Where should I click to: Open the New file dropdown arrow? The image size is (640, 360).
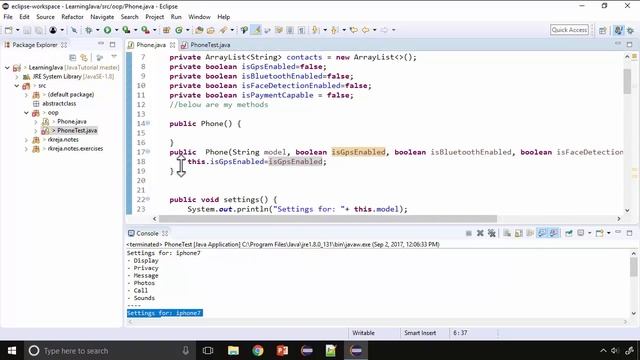coord(18,30)
